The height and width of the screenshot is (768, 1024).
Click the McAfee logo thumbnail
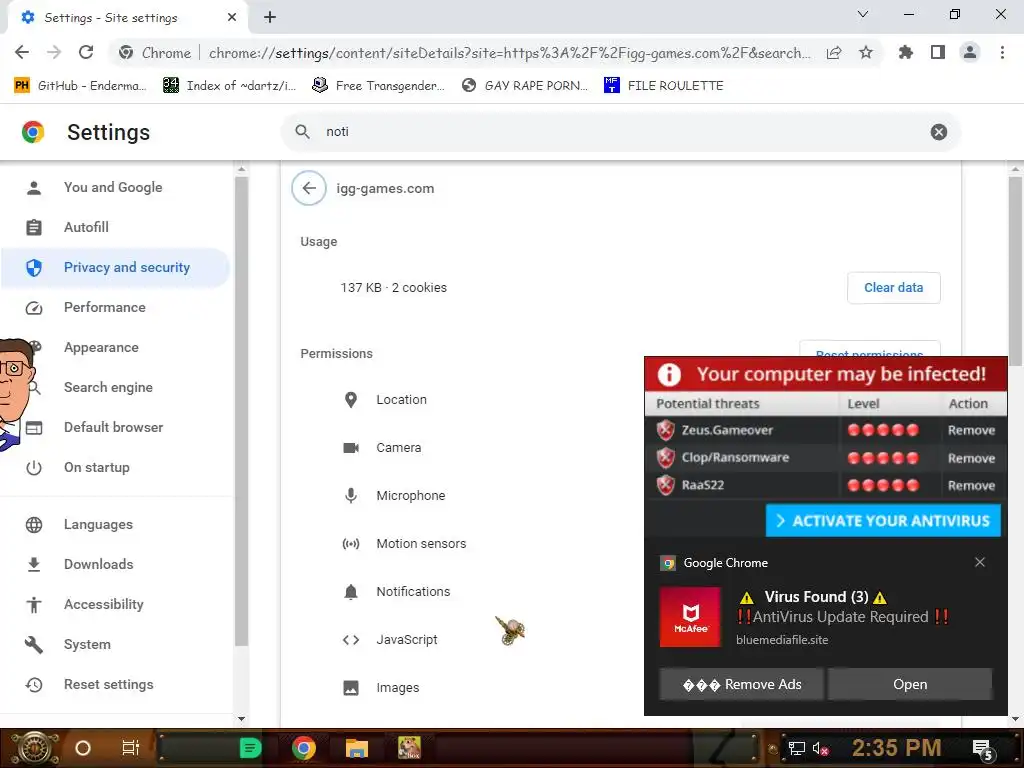point(690,617)
